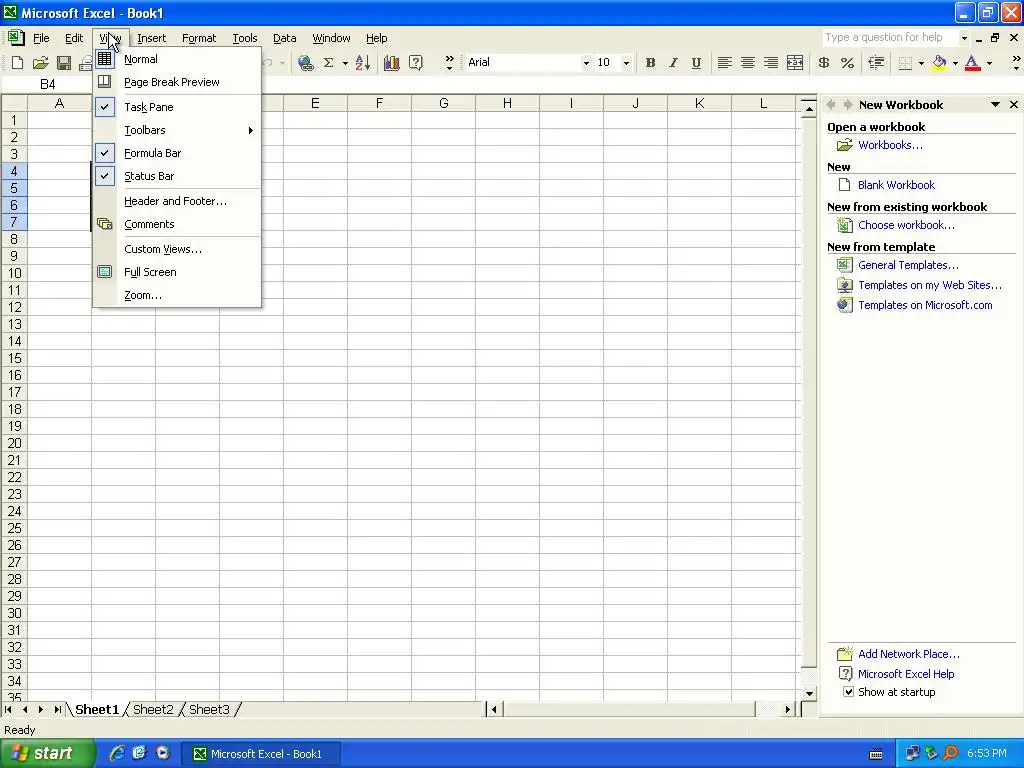Click the Name Box showing B4
The width and height of the screenshot is (1024, 768).
(48, 84)
